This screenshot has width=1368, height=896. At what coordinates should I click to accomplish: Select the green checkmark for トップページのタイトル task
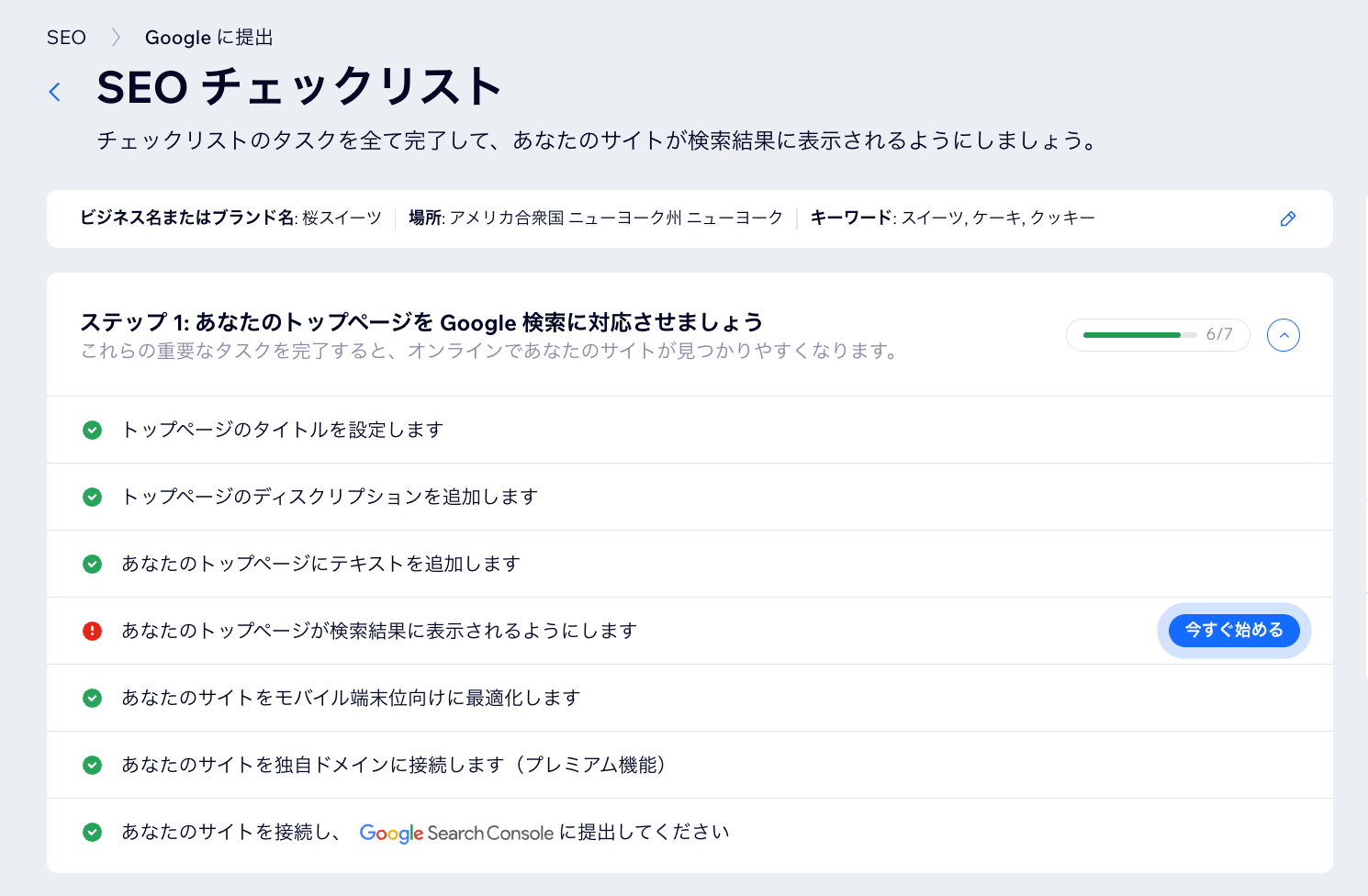[x=92, y=430]
